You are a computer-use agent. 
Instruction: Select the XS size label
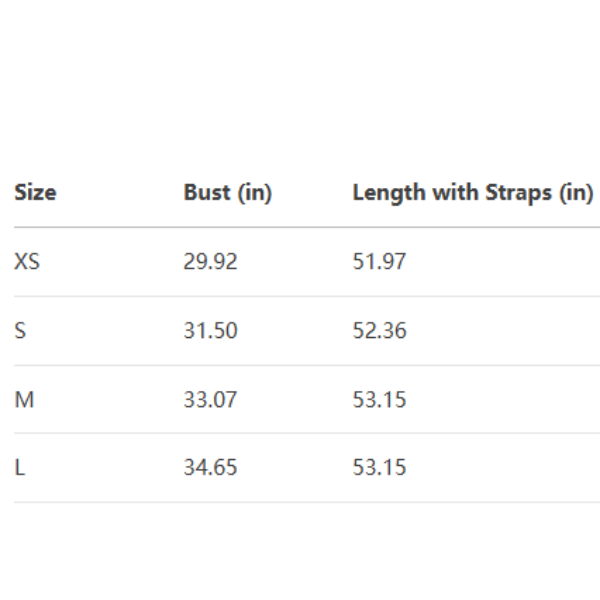[x=27, y=262]
